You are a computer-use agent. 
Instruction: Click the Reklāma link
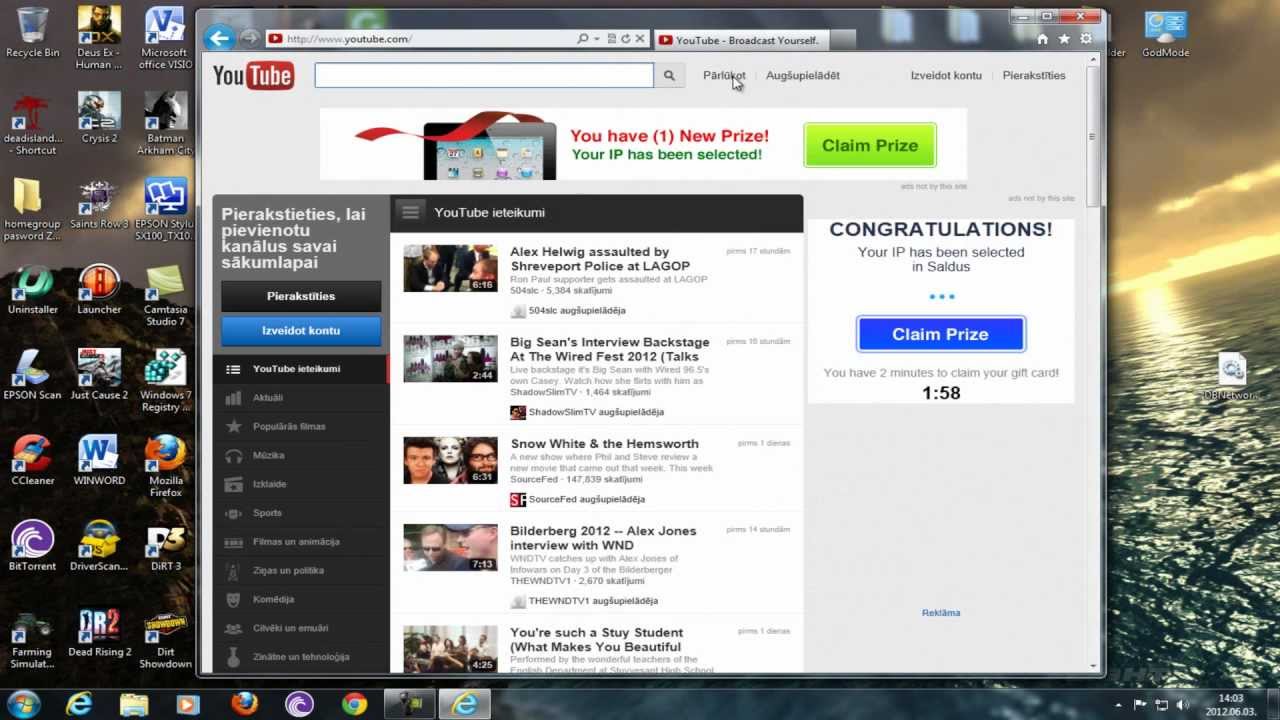941,613
